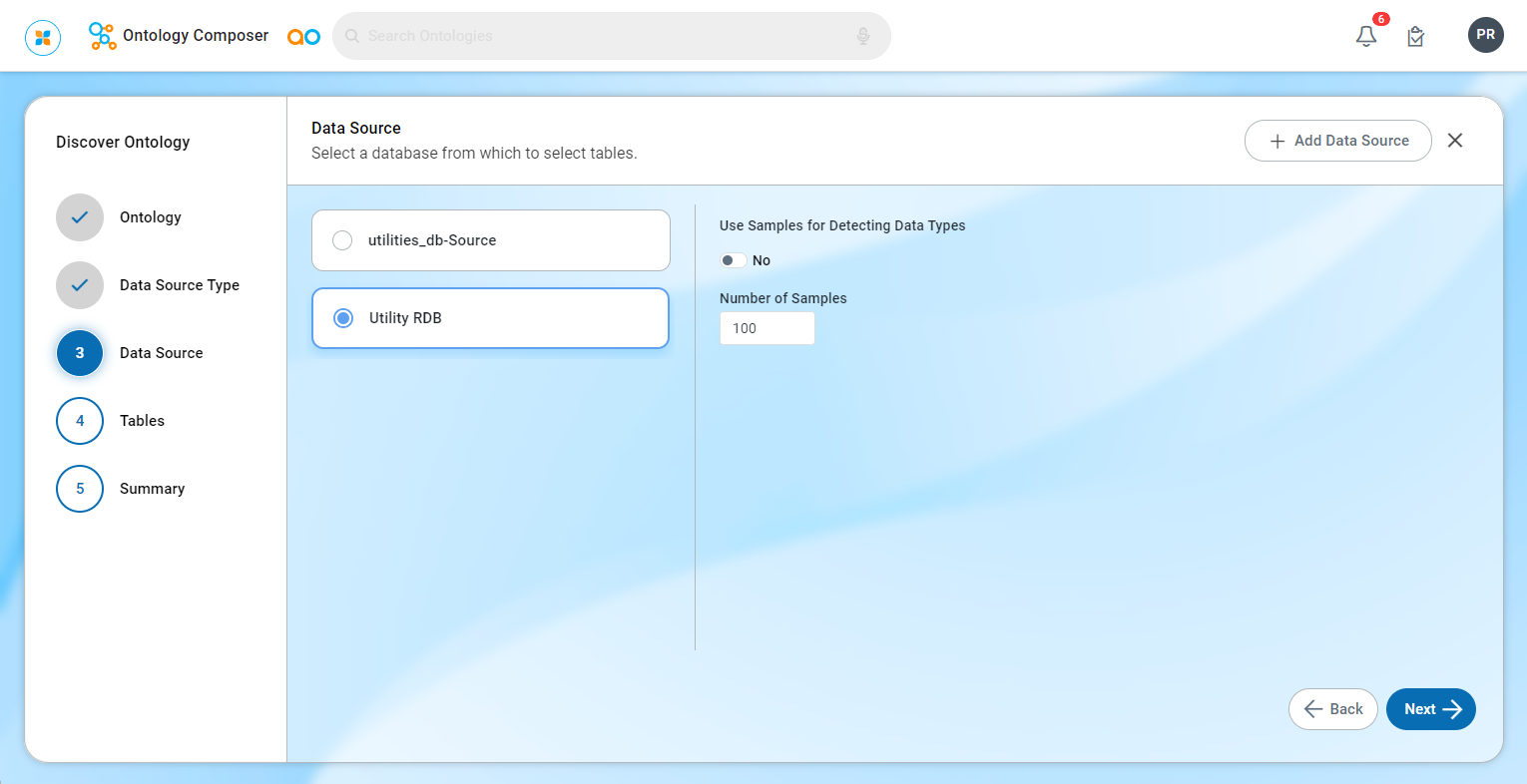This screenshot has width=1527, height=784.
Task: Toggle Use Samples for Detecting Data Types
Action: point(733,260)
